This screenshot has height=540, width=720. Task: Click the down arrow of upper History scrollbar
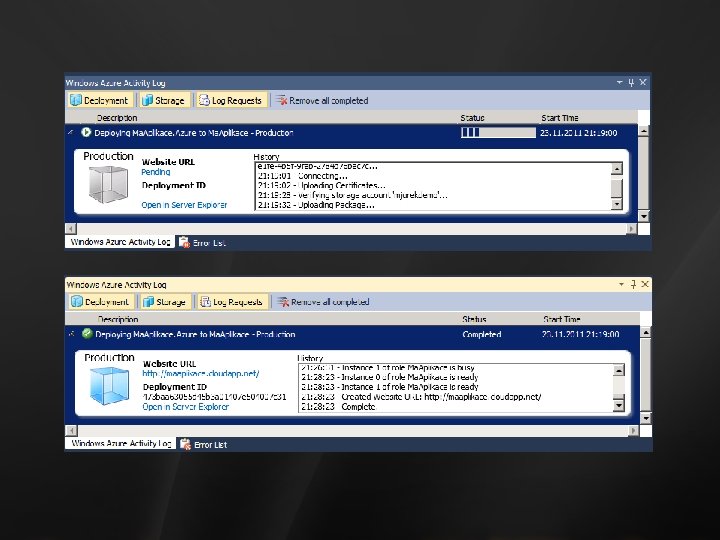617,204
